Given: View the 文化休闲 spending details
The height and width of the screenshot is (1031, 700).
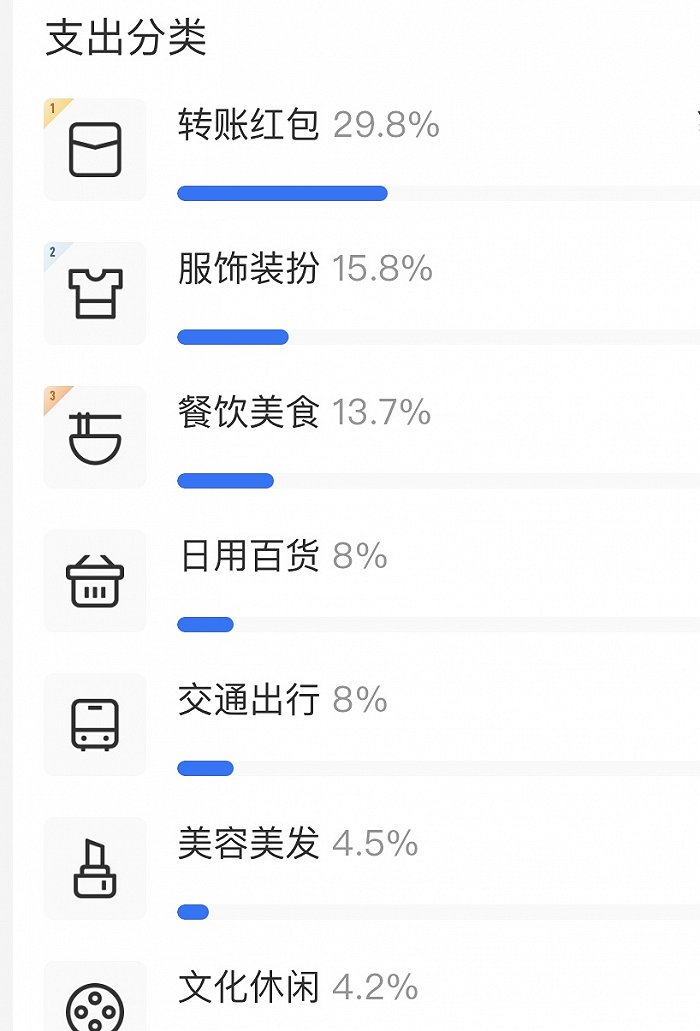Looking at the screenshot, I should click(x=249, y=988).
